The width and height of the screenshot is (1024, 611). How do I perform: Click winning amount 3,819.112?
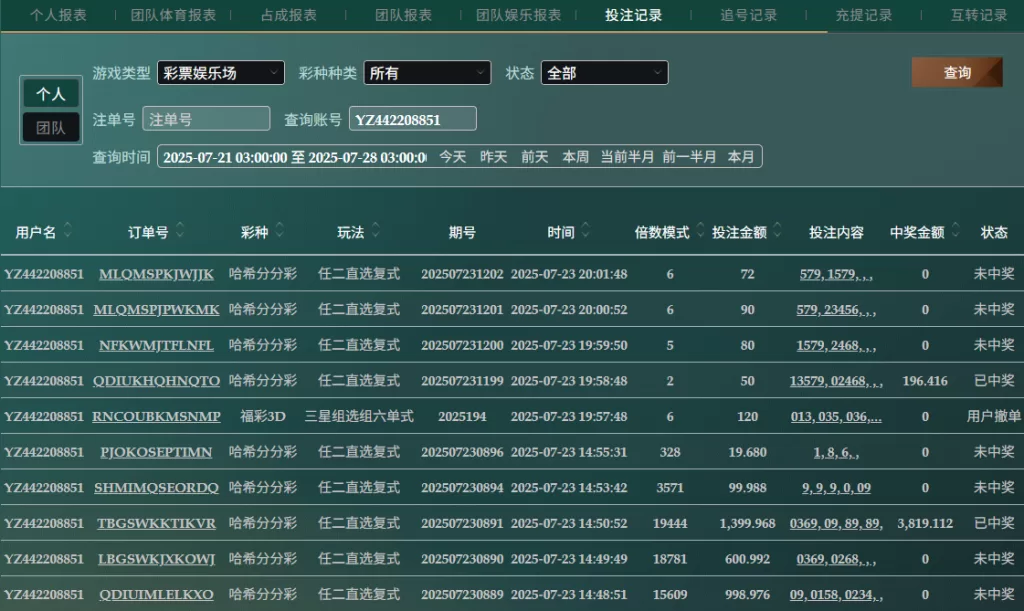click(x=925, y=523)
